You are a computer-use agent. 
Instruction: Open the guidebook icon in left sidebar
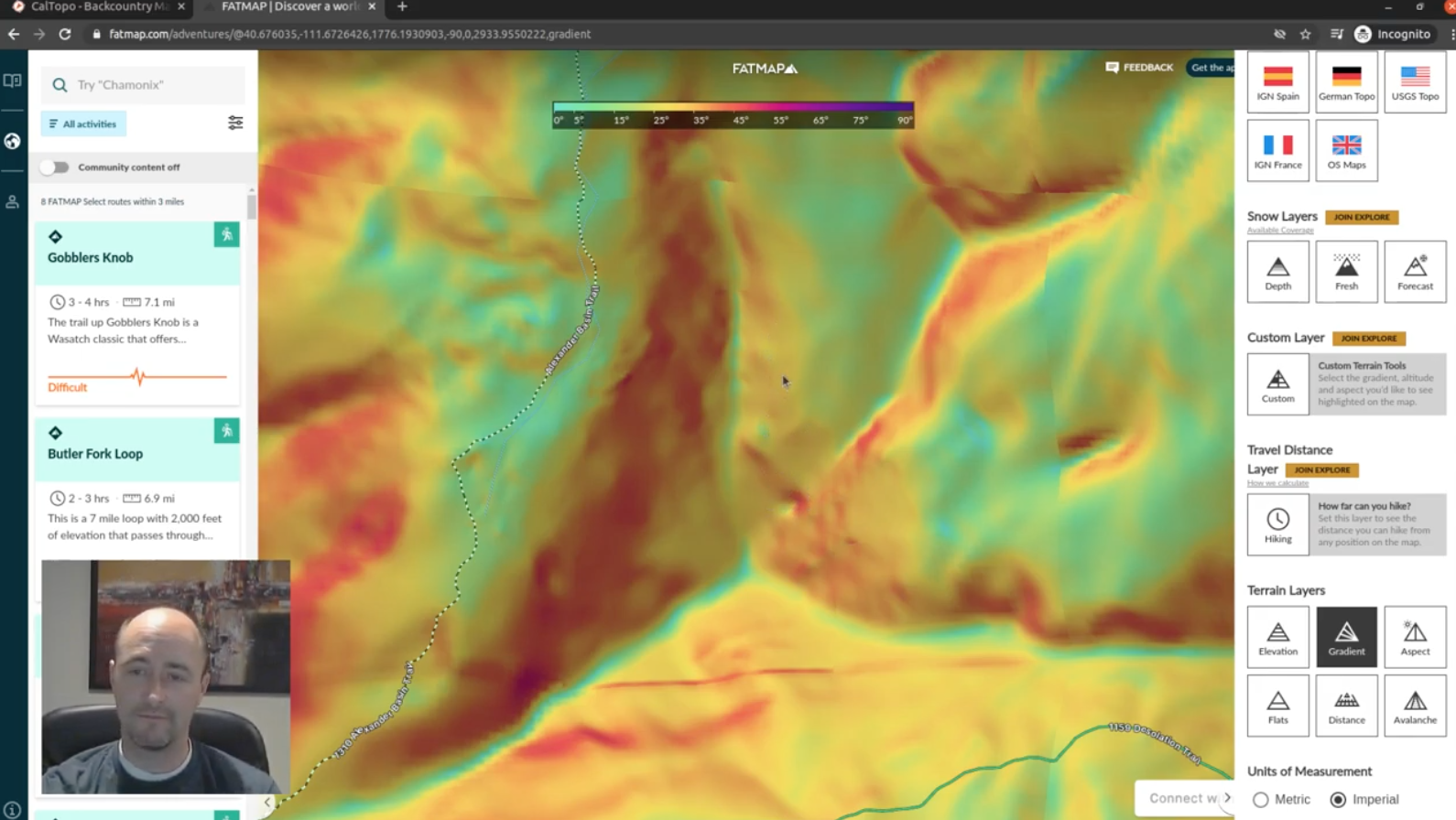(13, 81)
